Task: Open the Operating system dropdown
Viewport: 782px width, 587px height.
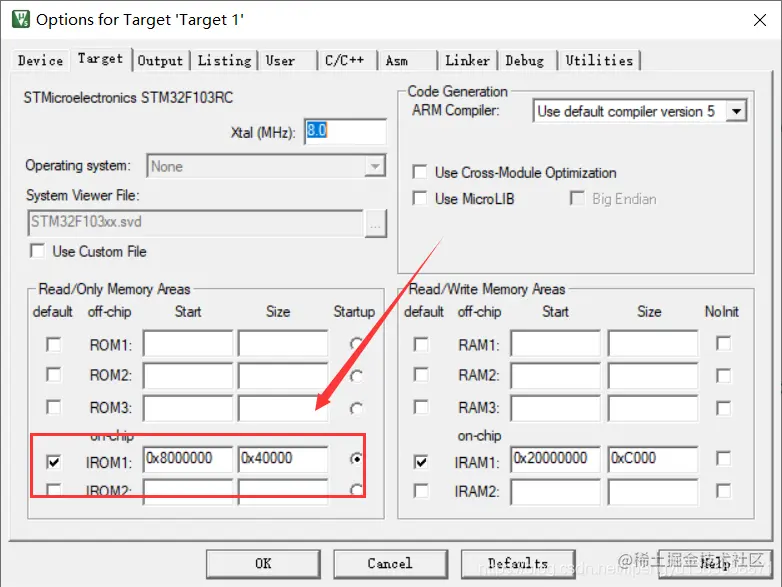Action: coord(266,166)
